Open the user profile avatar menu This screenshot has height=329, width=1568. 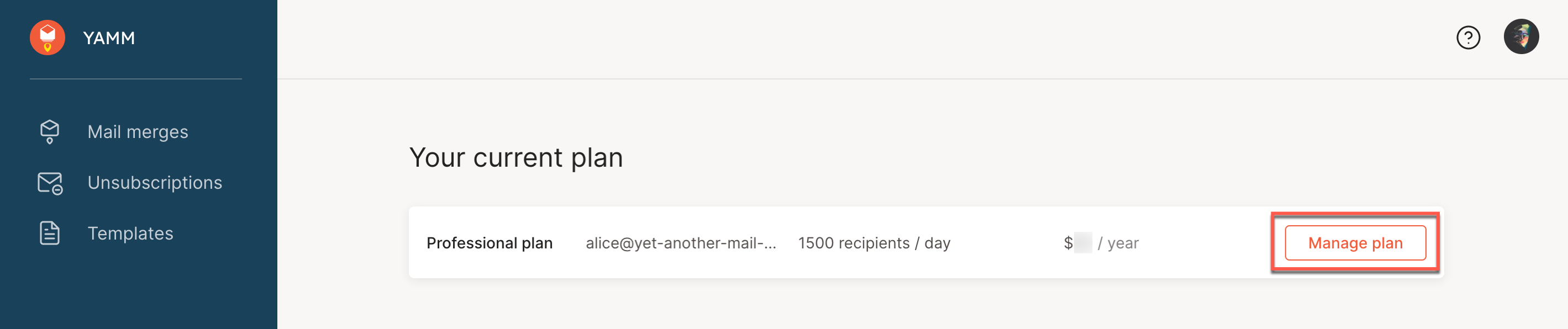pyautogui.click(x=1520, y=37)
